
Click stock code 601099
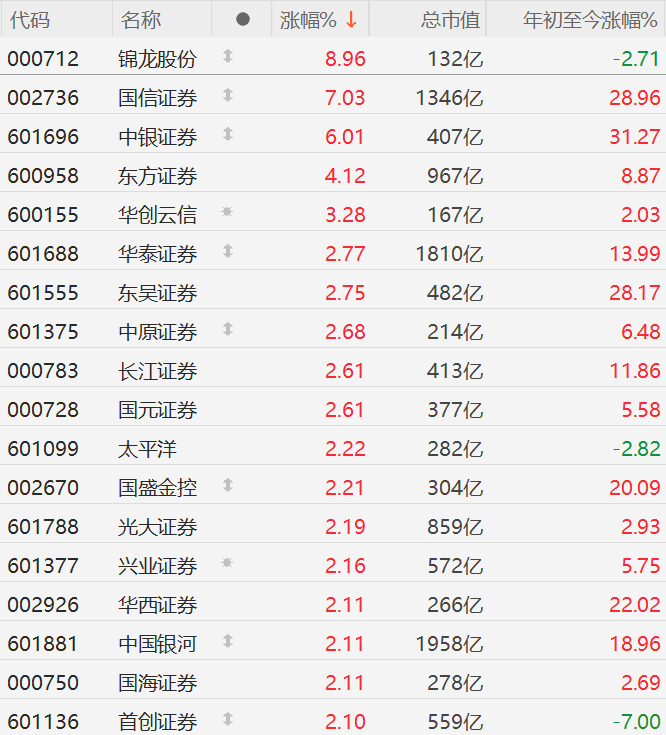click(x=43, y=449)
